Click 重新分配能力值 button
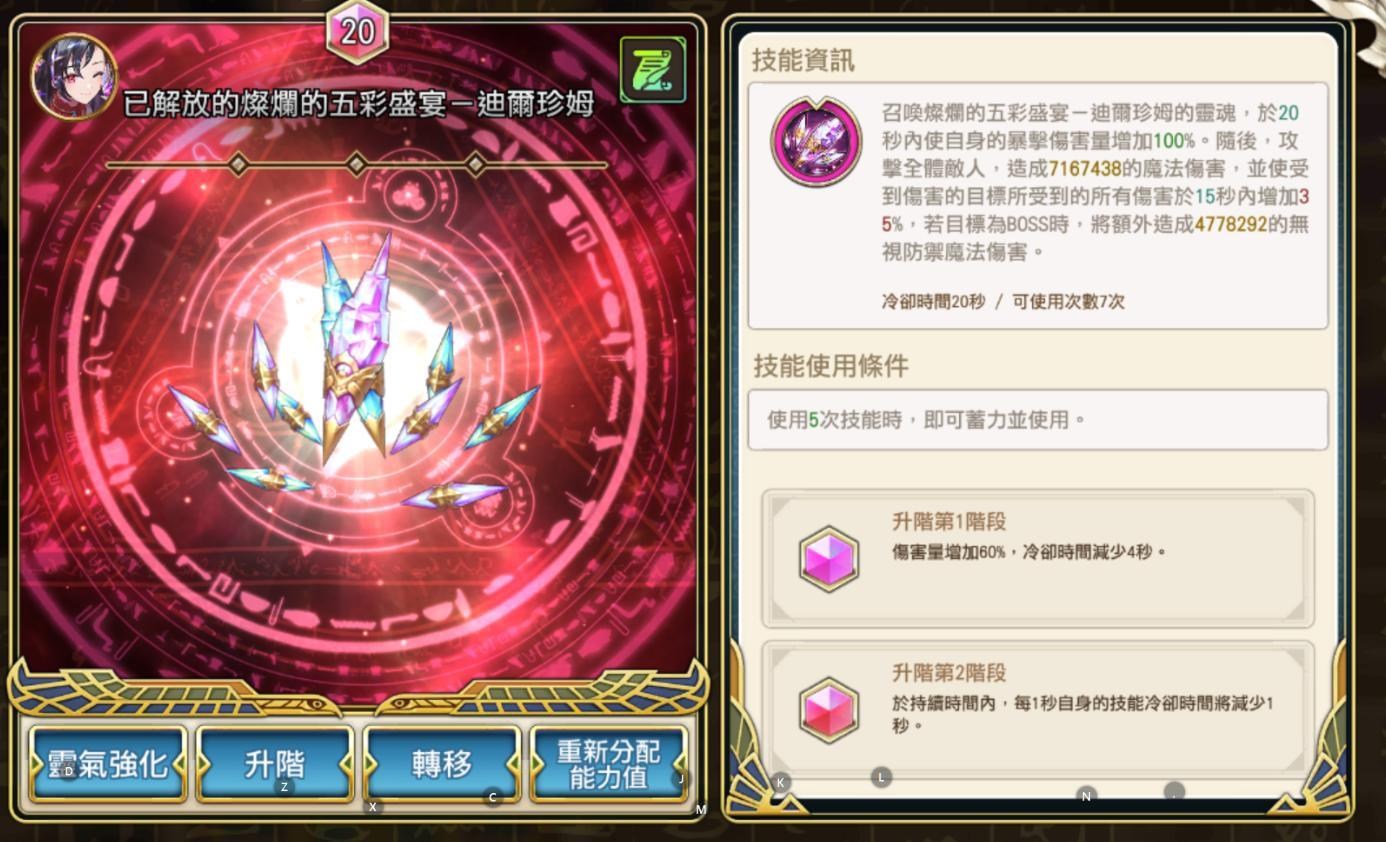1386x842 pixels. pos(609,764)
